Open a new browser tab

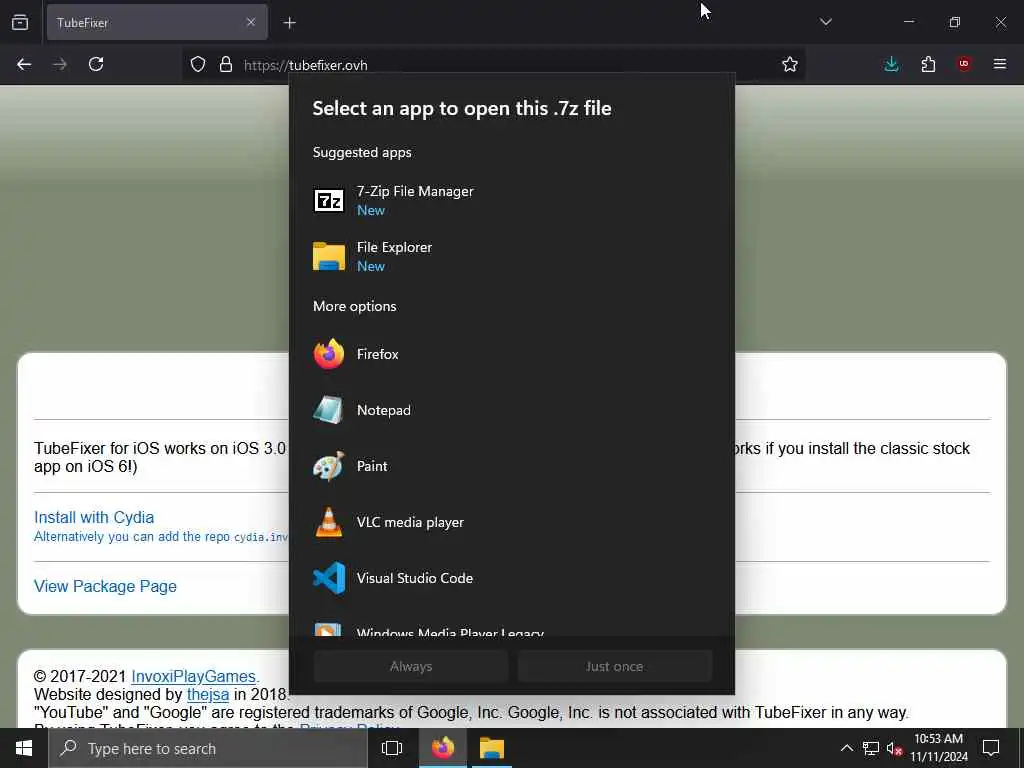coord(289,22)
